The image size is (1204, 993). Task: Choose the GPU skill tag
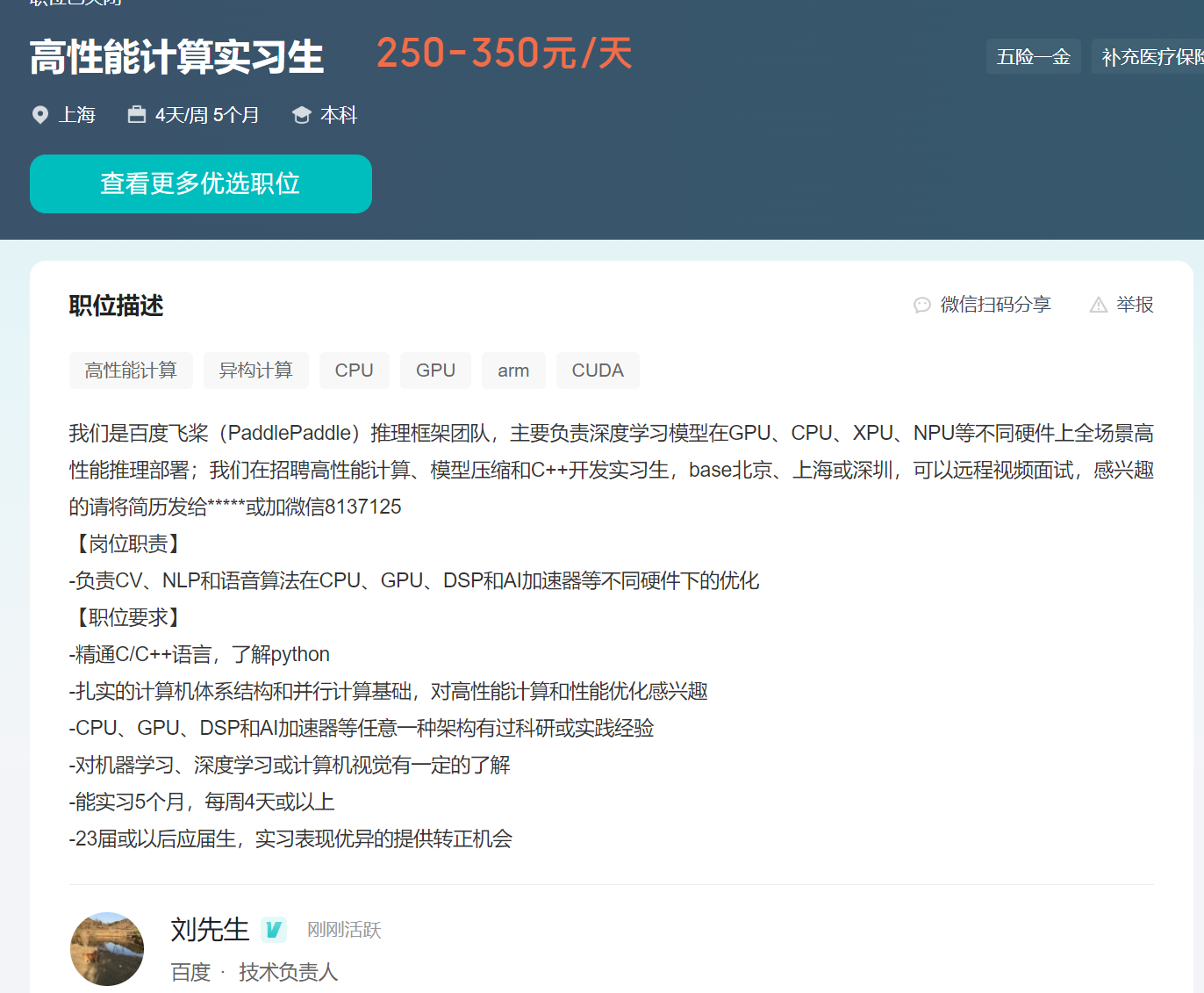[x=435, y=371]
